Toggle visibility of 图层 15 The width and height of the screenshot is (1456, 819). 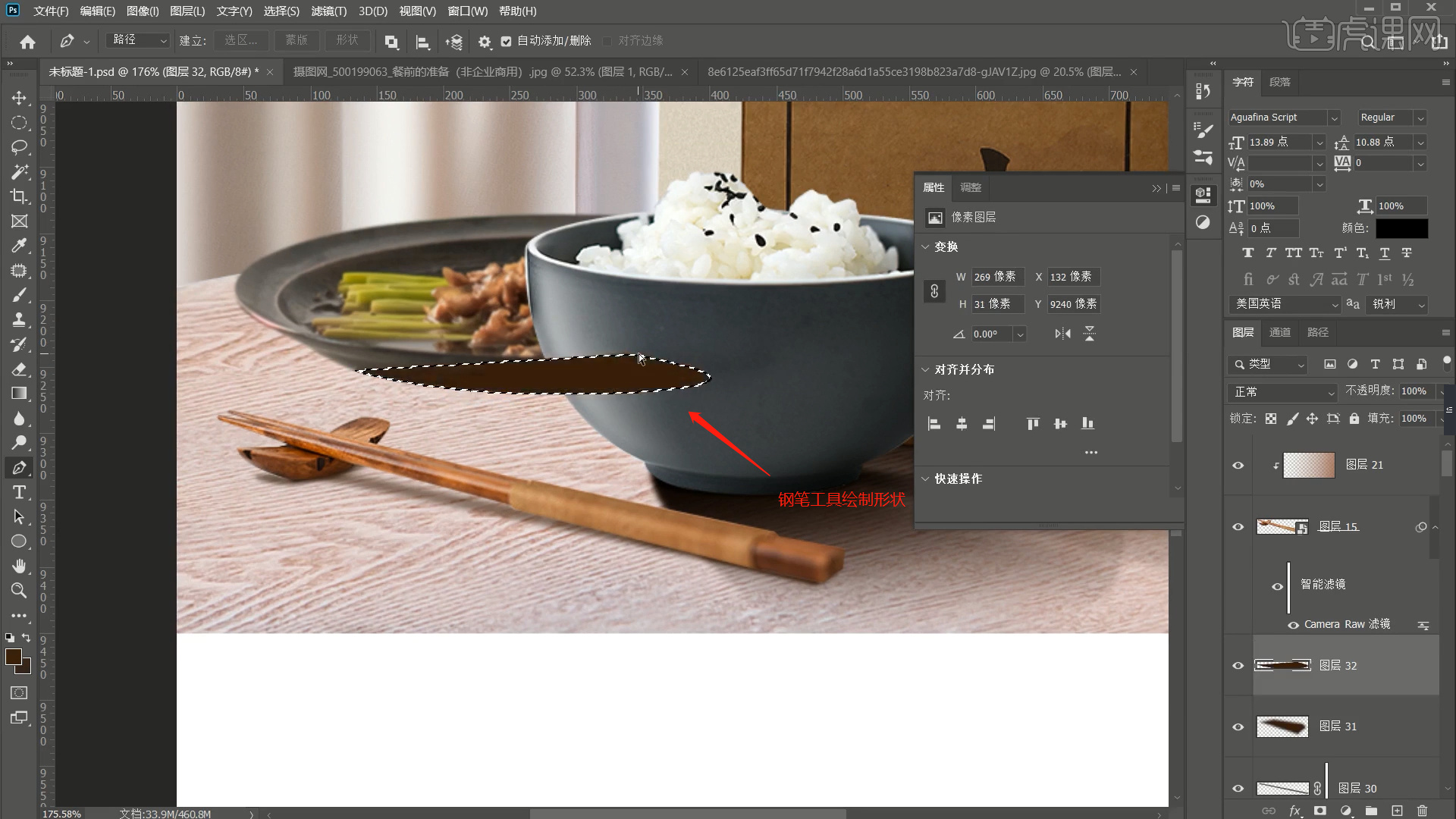(1237, 526)
